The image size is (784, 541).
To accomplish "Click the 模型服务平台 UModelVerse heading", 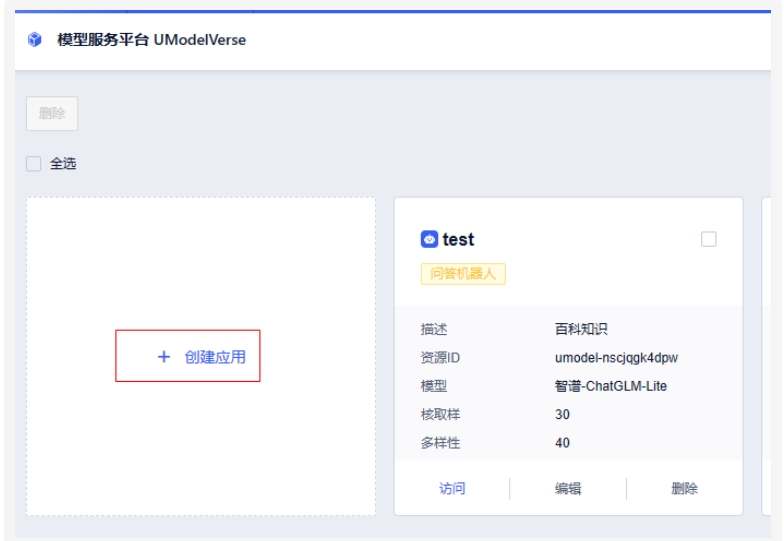I will click(x=152, y=40).
